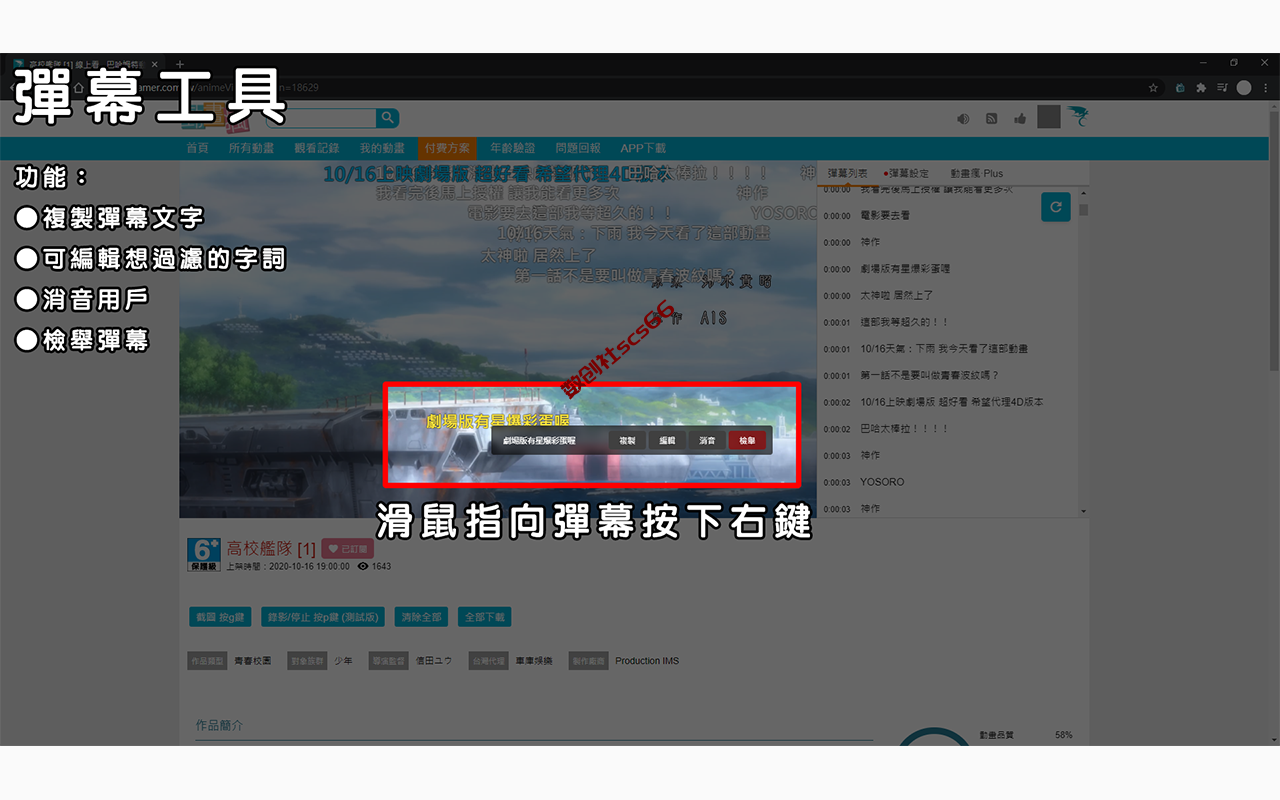The image size is (1280, 800).
Task: Click 編輯 in the danmaku popup
Action: (667, 440)
